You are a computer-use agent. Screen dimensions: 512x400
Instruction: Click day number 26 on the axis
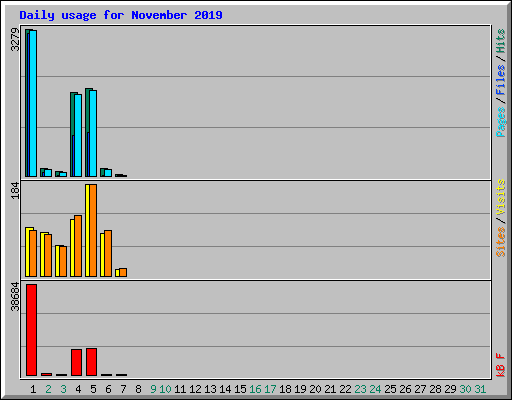coord(405,389)
